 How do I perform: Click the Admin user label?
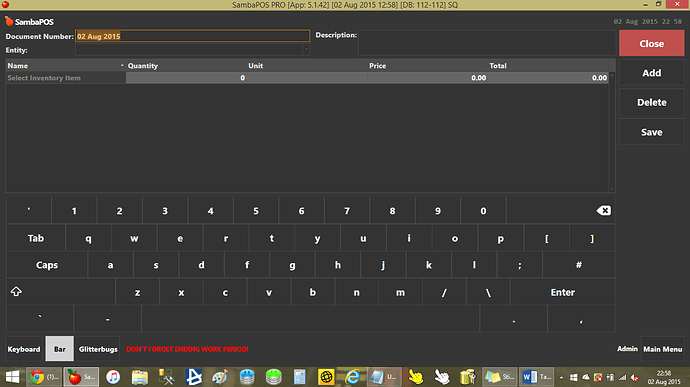[627, 349]
